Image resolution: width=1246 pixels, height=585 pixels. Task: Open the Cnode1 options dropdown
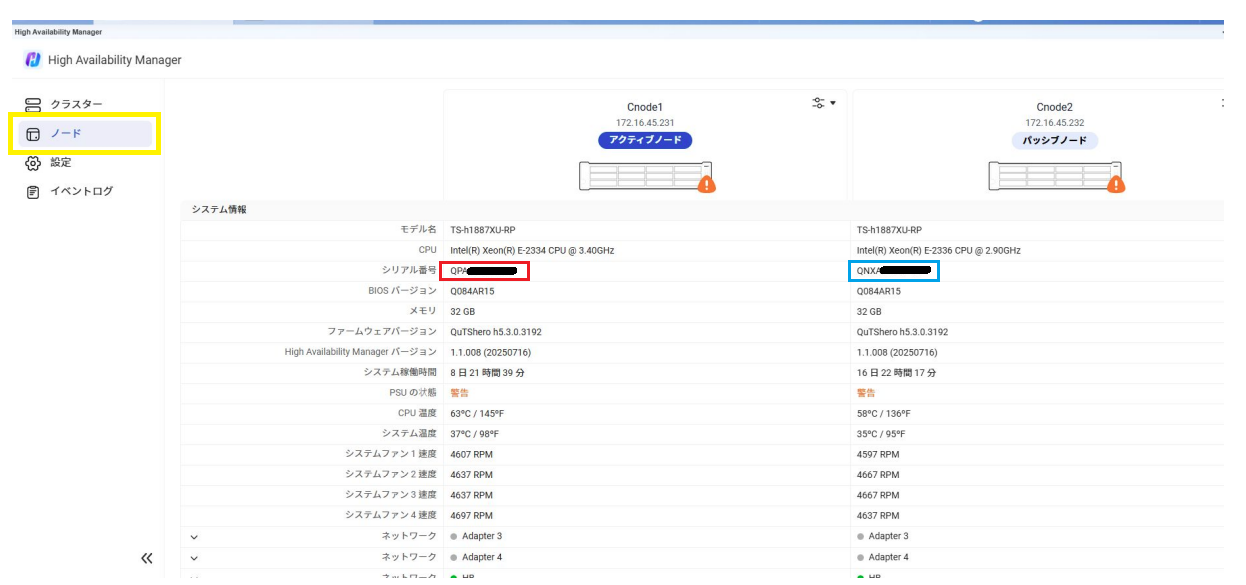pos(824,103)
